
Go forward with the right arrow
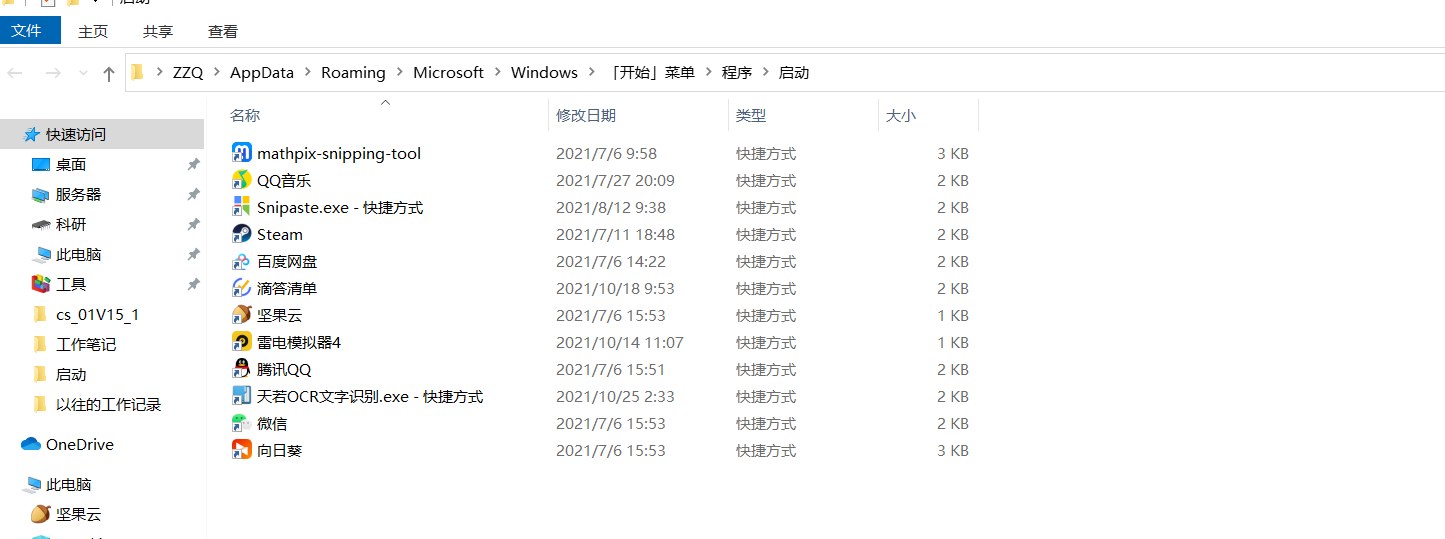pos(53,73)
